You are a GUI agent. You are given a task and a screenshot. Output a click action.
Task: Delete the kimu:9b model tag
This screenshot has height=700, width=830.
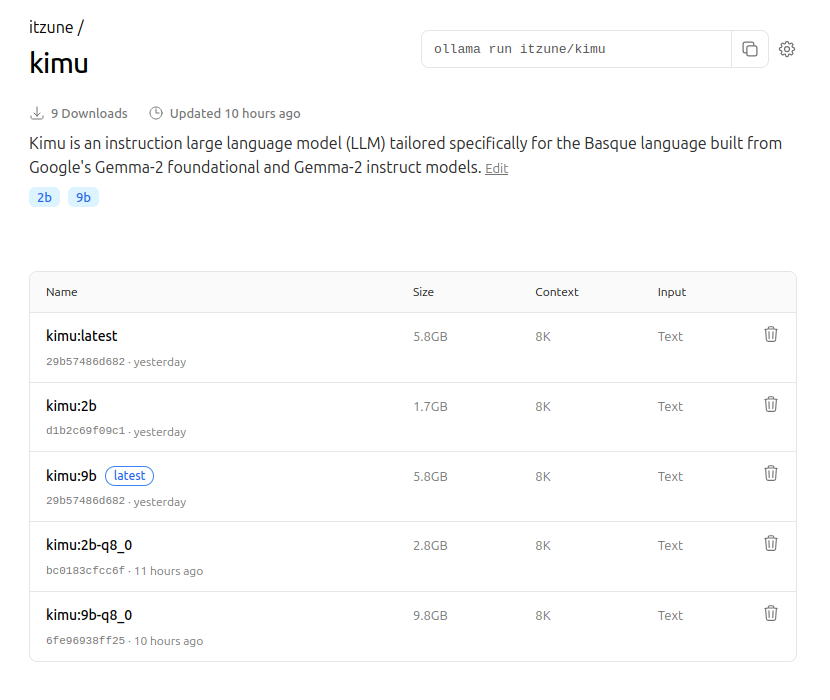click(771, 473)
